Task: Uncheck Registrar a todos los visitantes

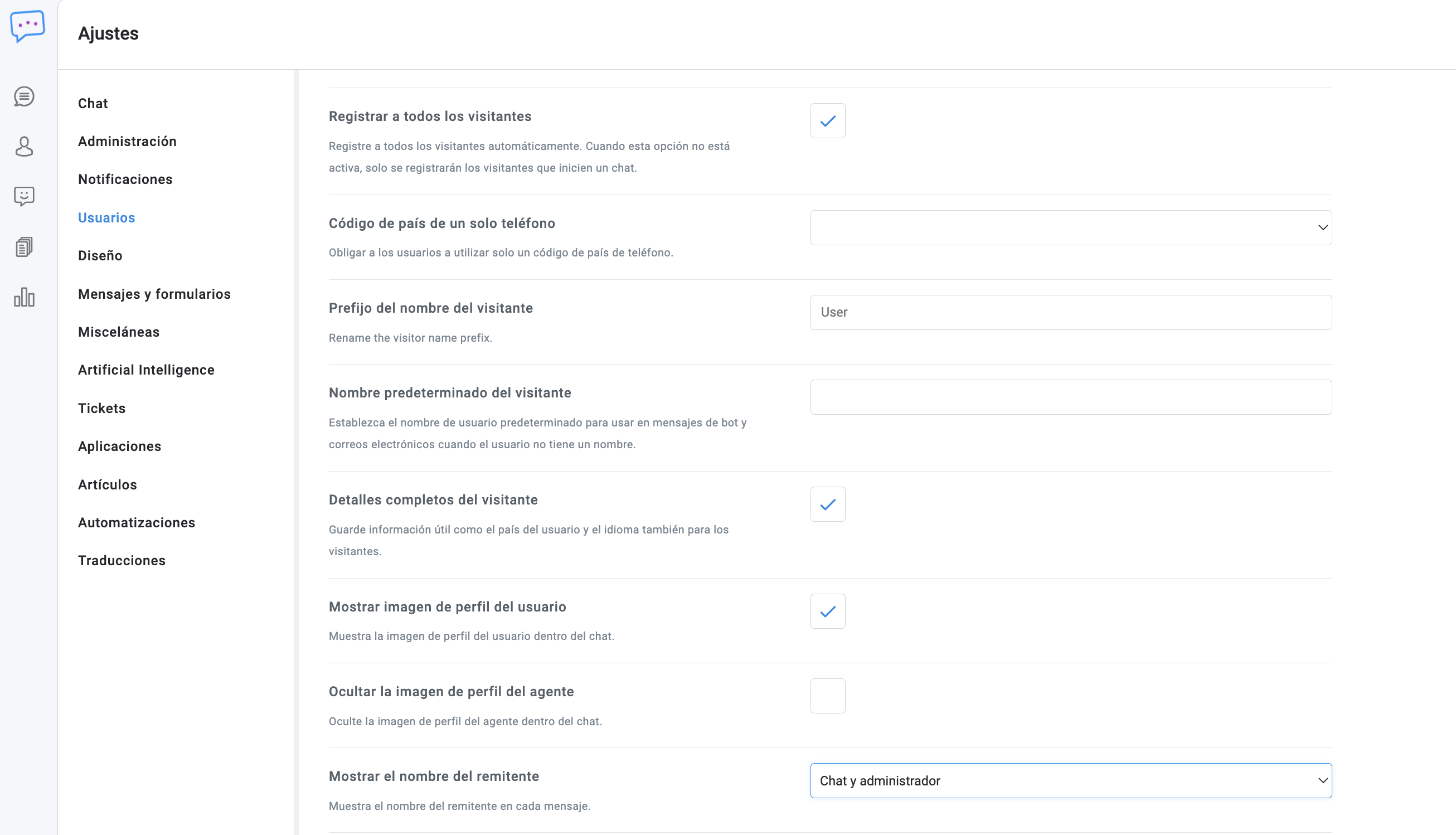Action: (x=827, y=120)
